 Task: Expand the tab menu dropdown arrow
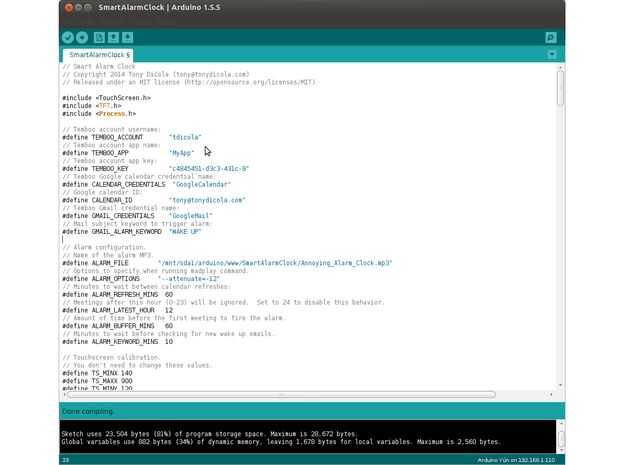(552, 55)
